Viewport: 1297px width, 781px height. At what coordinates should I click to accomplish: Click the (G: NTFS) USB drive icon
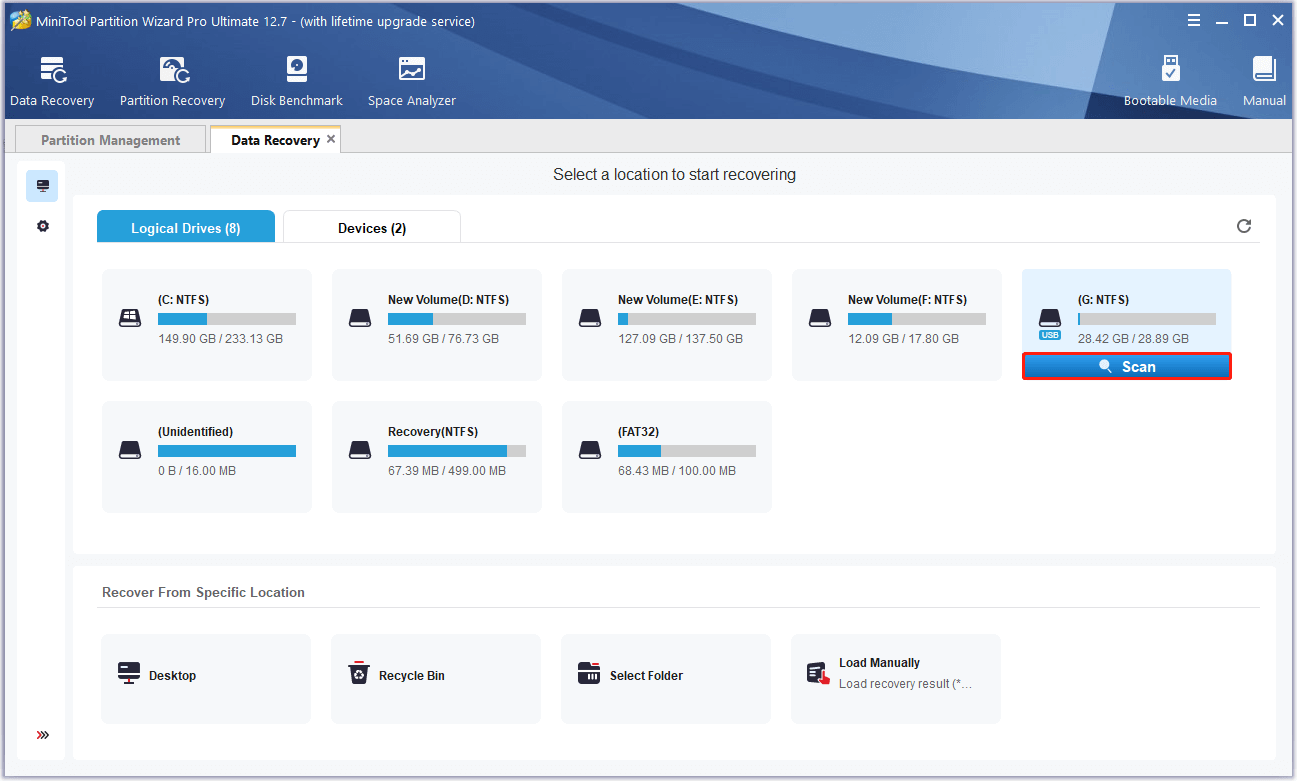[x=1049, y=322]
